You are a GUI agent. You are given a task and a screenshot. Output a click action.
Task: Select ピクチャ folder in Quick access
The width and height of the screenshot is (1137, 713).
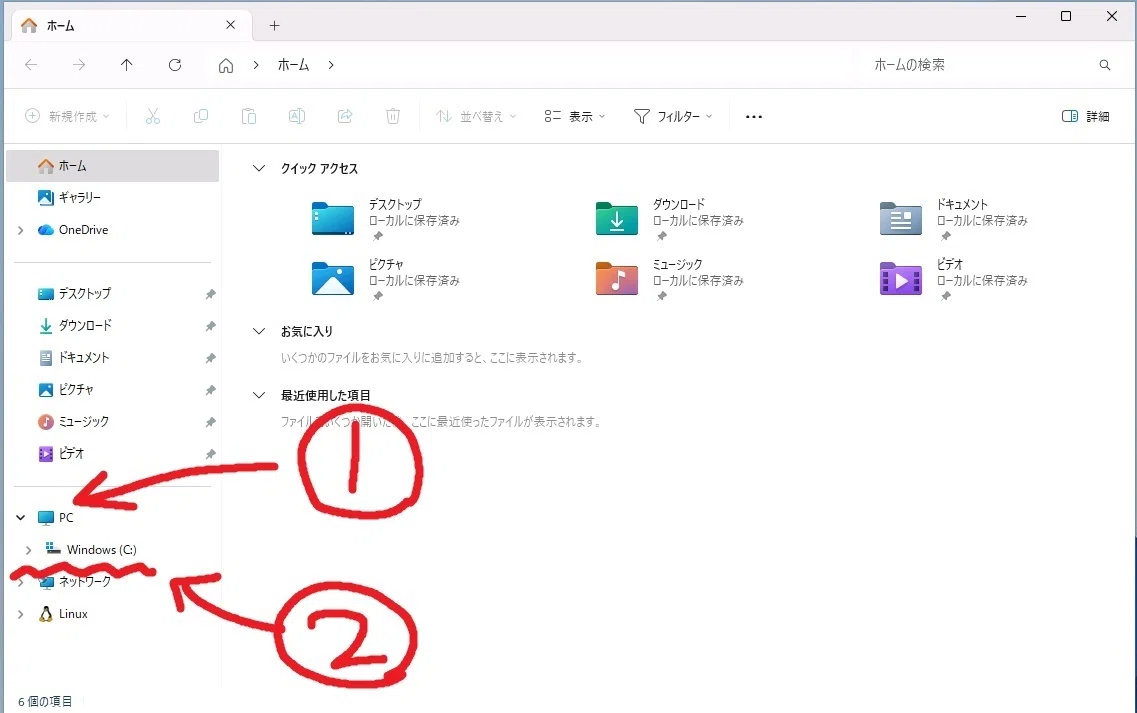(385, 279)
